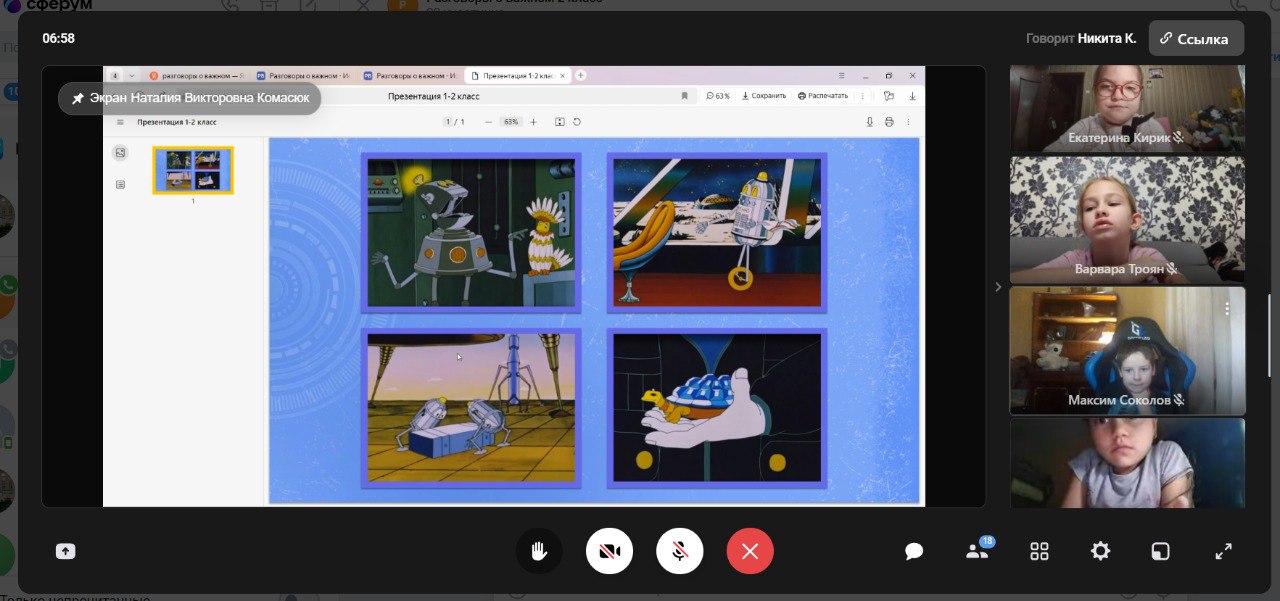Start screen sharing with the upload icon

coord(65,551)
